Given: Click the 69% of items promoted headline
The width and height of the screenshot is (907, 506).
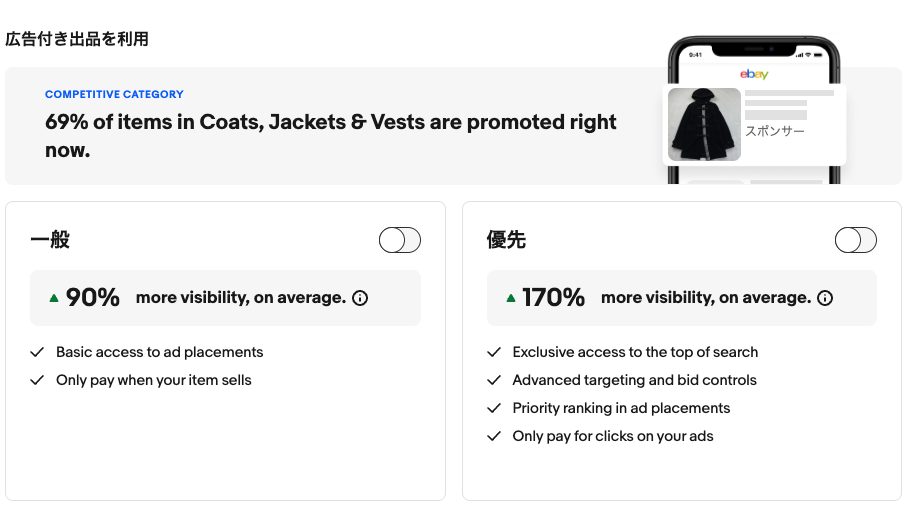Looking at the screenshot, I should (330, 136).
